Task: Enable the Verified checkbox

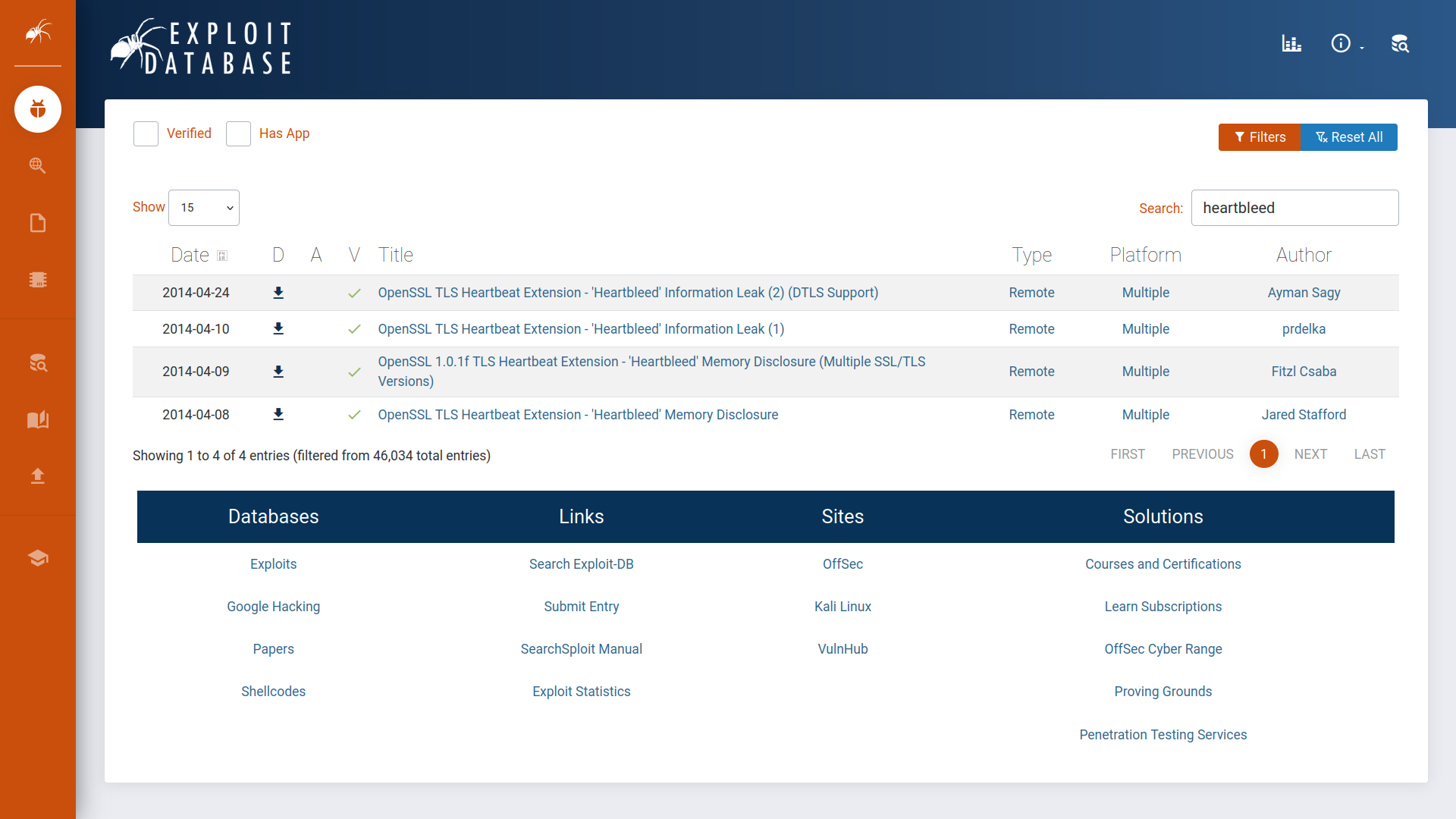Action: coord(146,133)
